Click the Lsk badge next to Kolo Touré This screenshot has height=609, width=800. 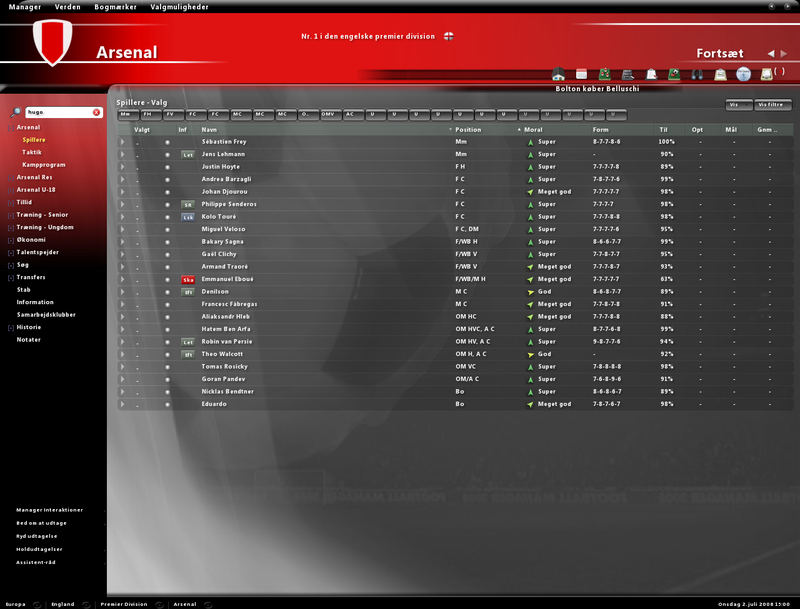[188, 217]
